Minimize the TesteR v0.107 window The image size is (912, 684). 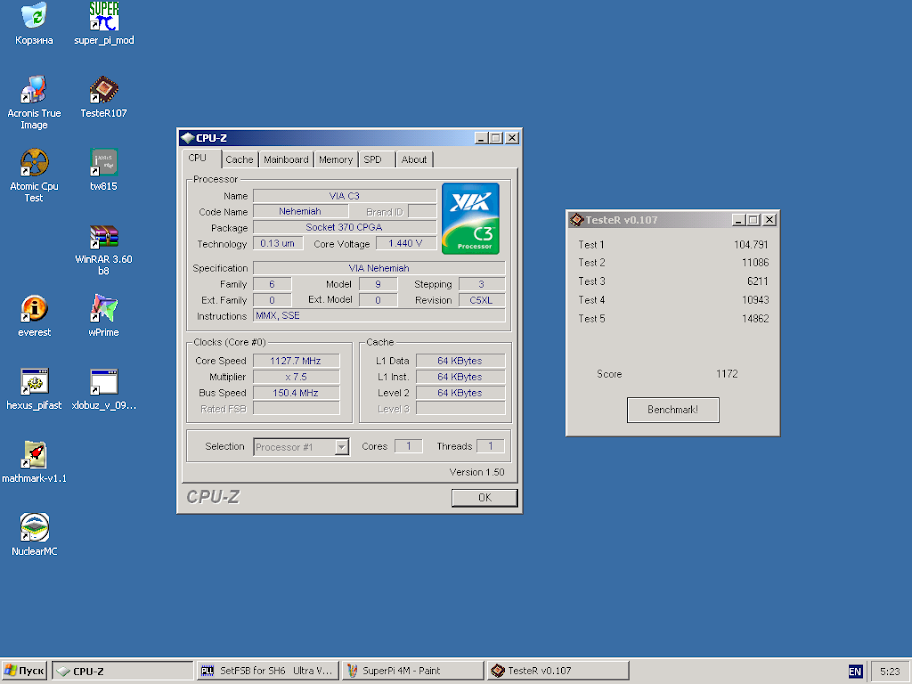pos(738,220)
